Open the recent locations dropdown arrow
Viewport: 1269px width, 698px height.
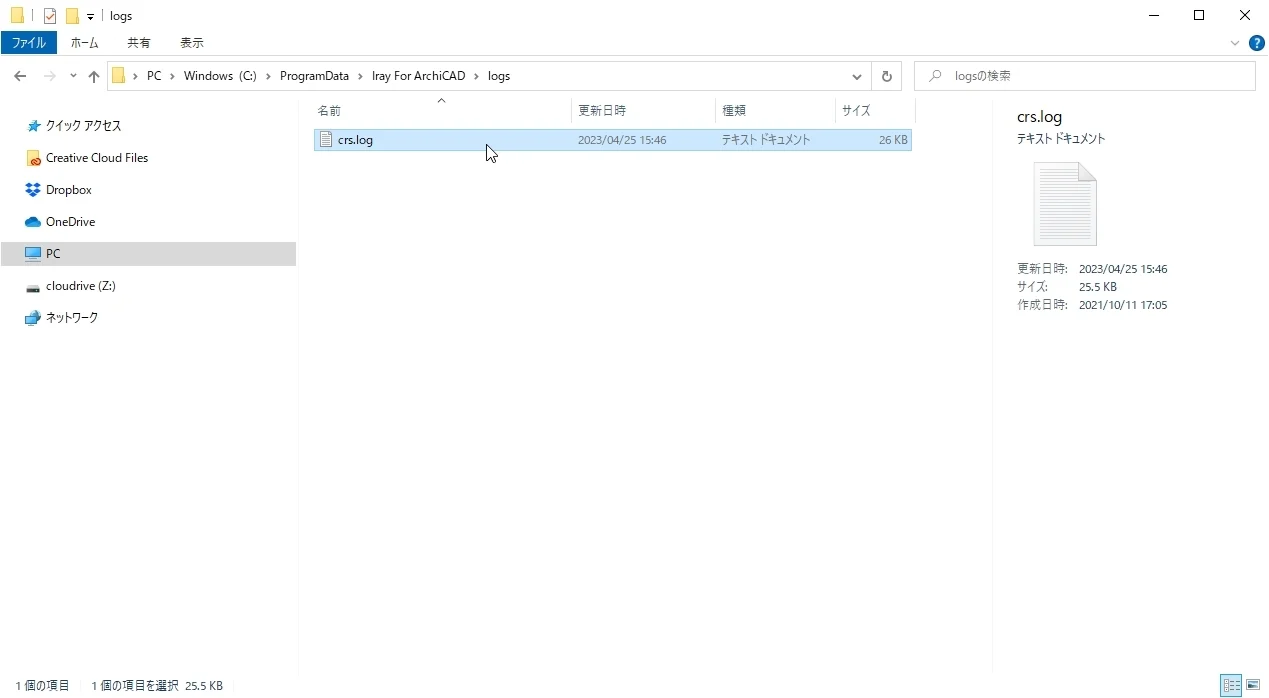pyautogui.click(x=73, y=76)
